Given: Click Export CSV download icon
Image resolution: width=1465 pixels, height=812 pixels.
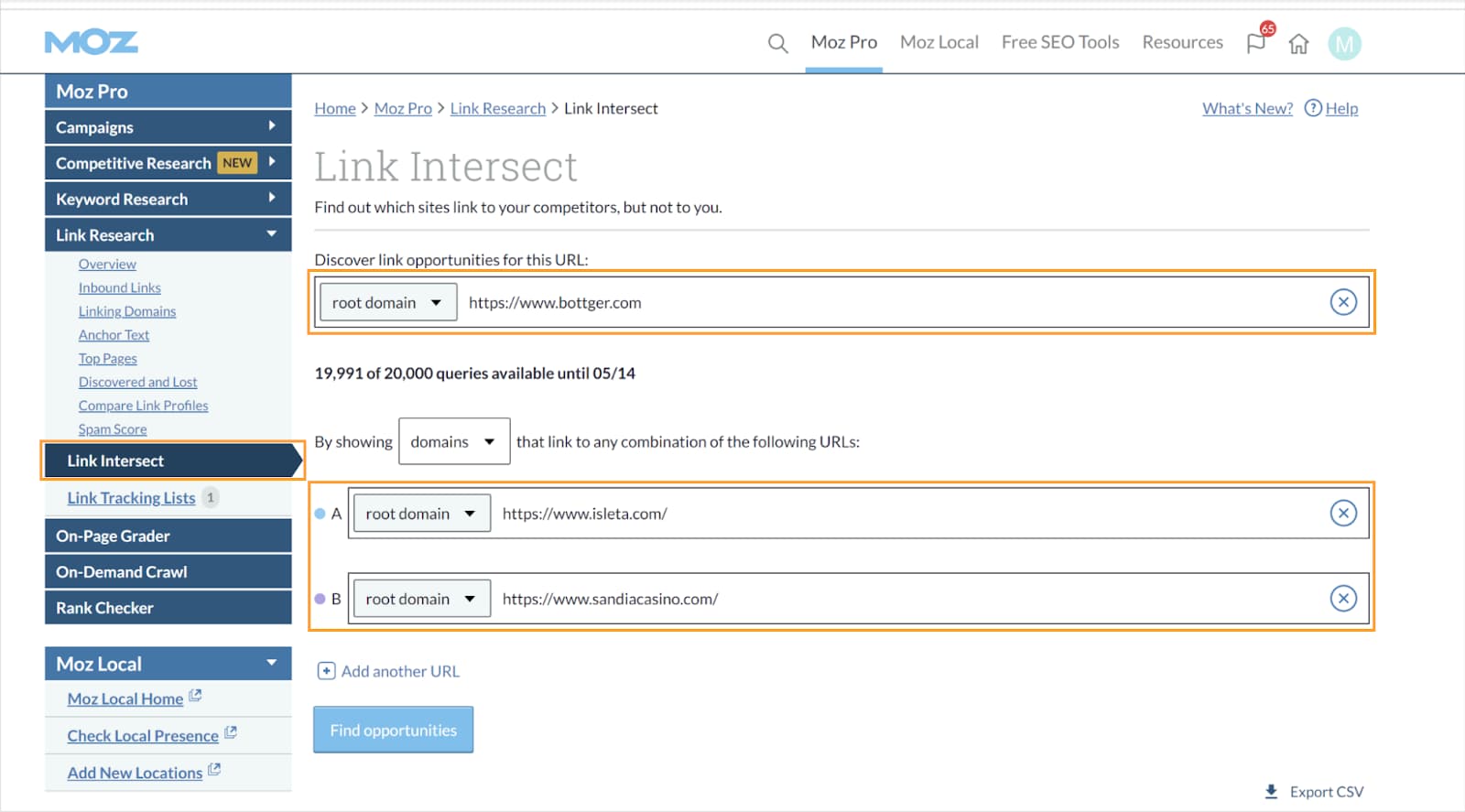Looking at the screenshot, I should (x=1271, y=792).
